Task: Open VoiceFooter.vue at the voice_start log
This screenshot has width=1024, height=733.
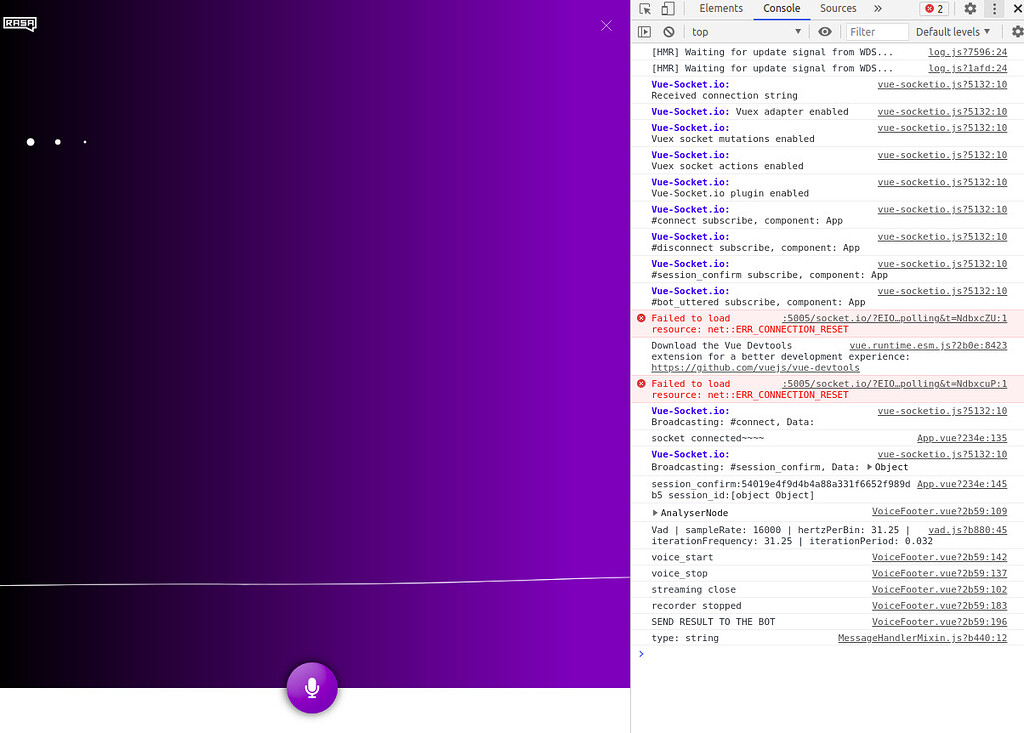Action: [939, 557]
